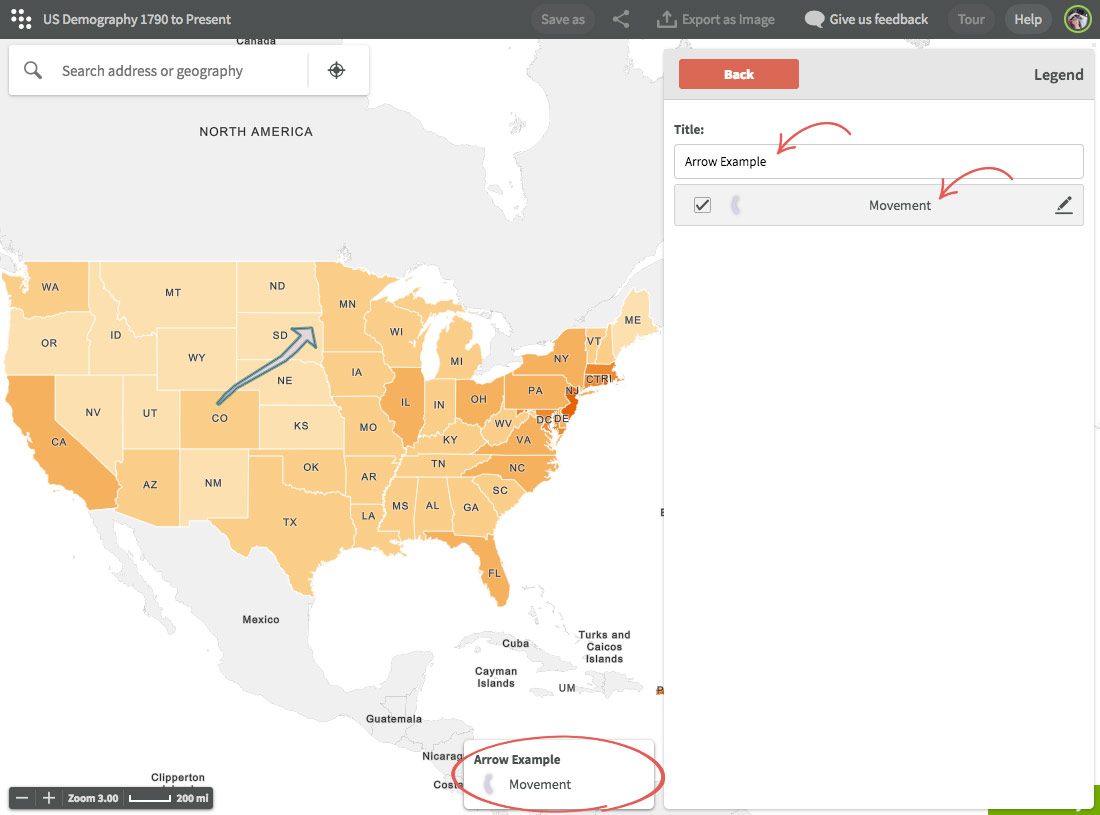Click the Zoom 3.00 indicator

pyautogui.click(x=93, y=798)
